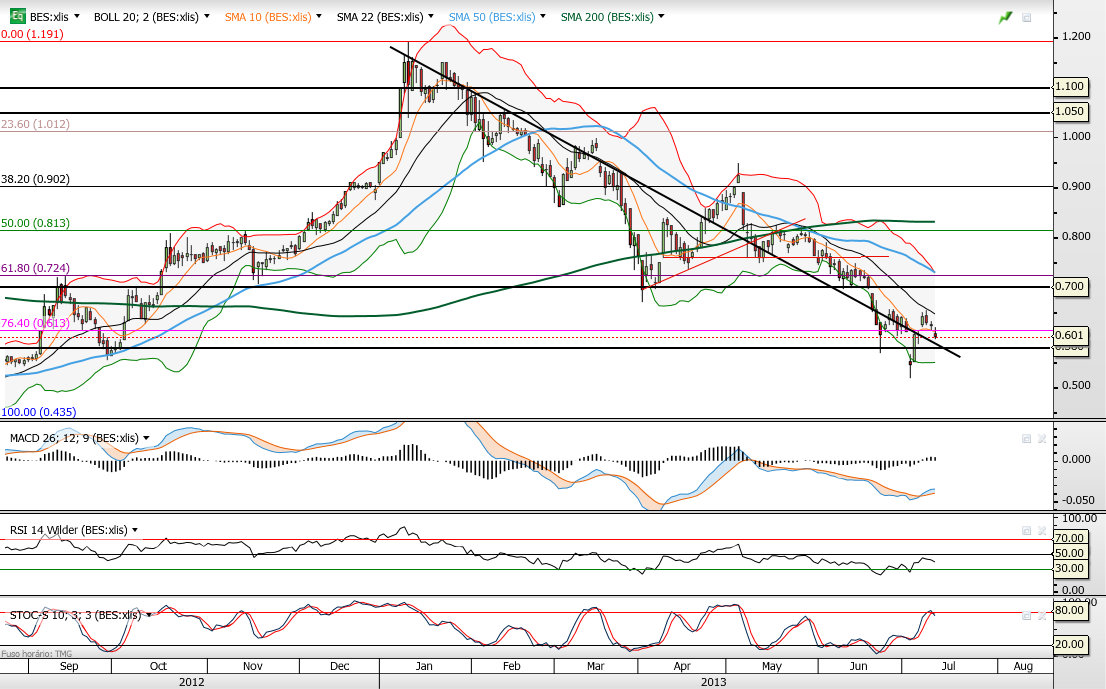Viewport: 1106px width, 689px height.
Task: Close the STOC-S panel
Action: pos(1042,616)
